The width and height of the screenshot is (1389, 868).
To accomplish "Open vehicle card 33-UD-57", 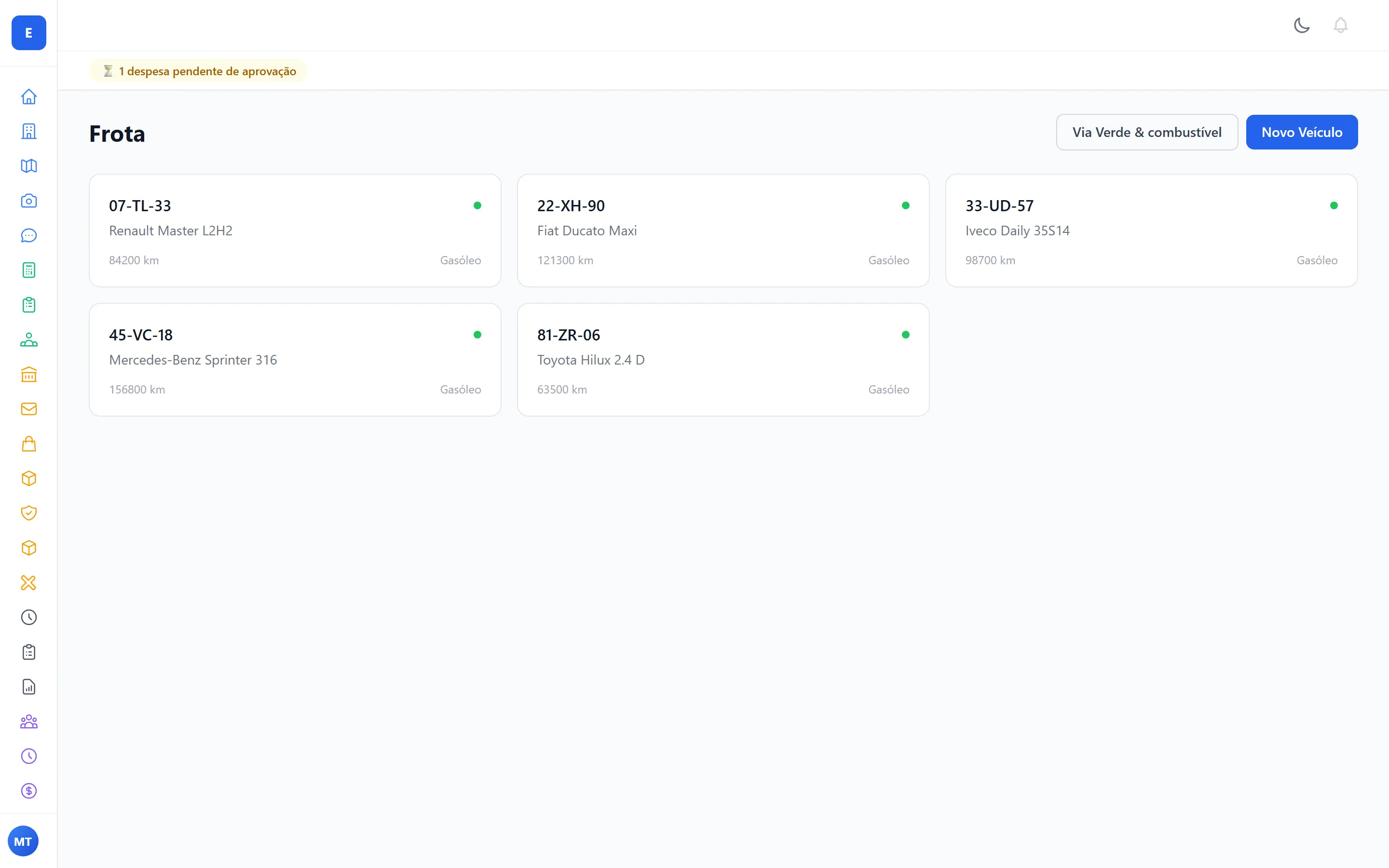I will click(1151, 230).
